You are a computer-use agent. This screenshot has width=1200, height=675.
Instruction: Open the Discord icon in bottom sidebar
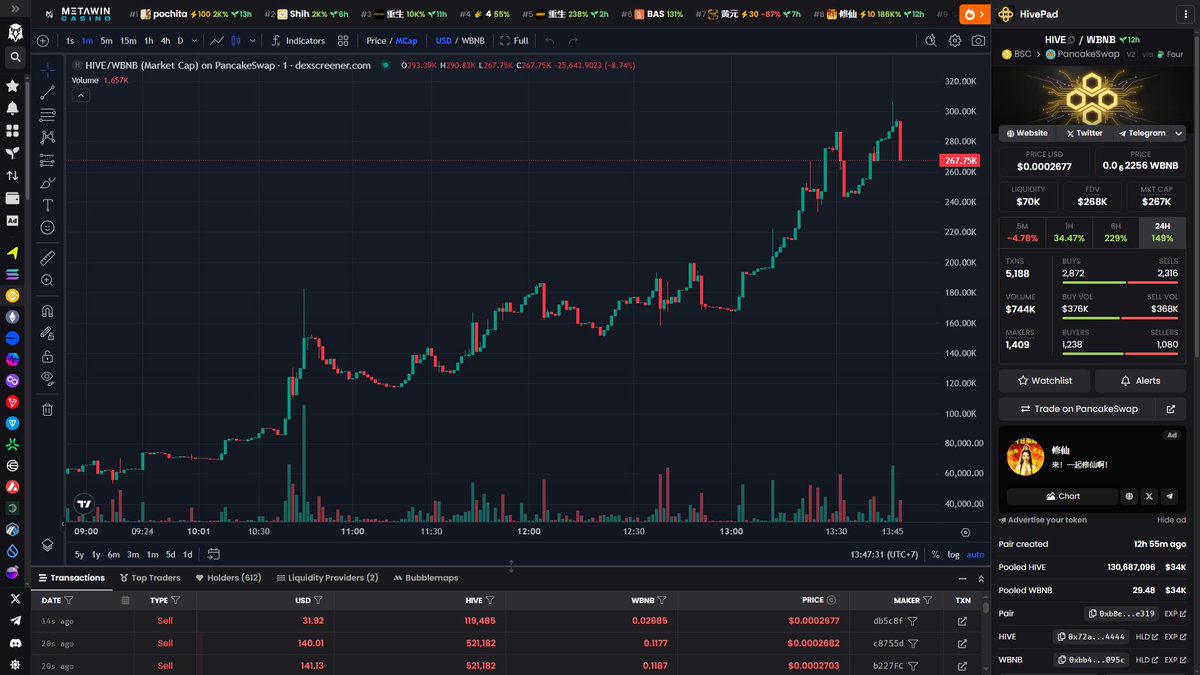point(14,643)
